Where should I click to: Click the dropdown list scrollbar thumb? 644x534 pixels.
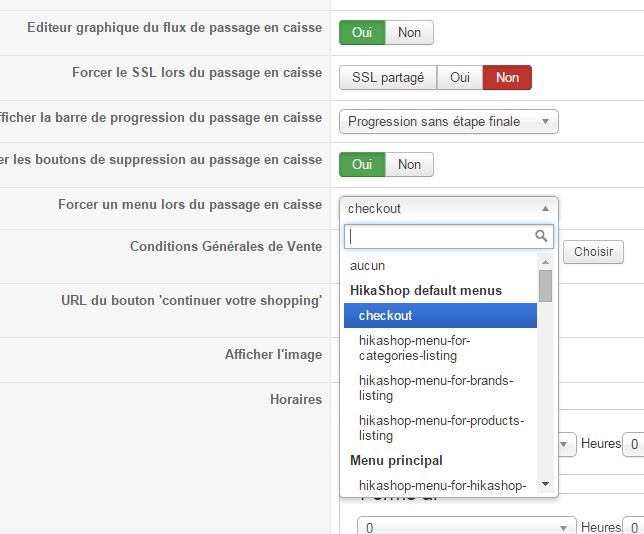point(545,286)
